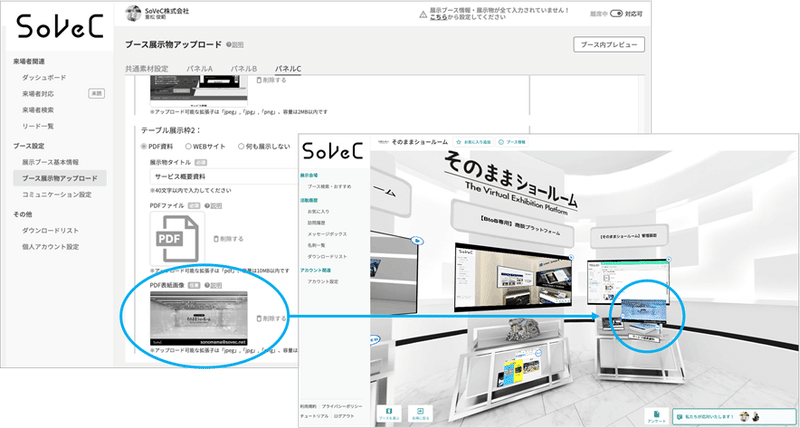Click 削除する beside the PDF cover image

tap(271, 318)
